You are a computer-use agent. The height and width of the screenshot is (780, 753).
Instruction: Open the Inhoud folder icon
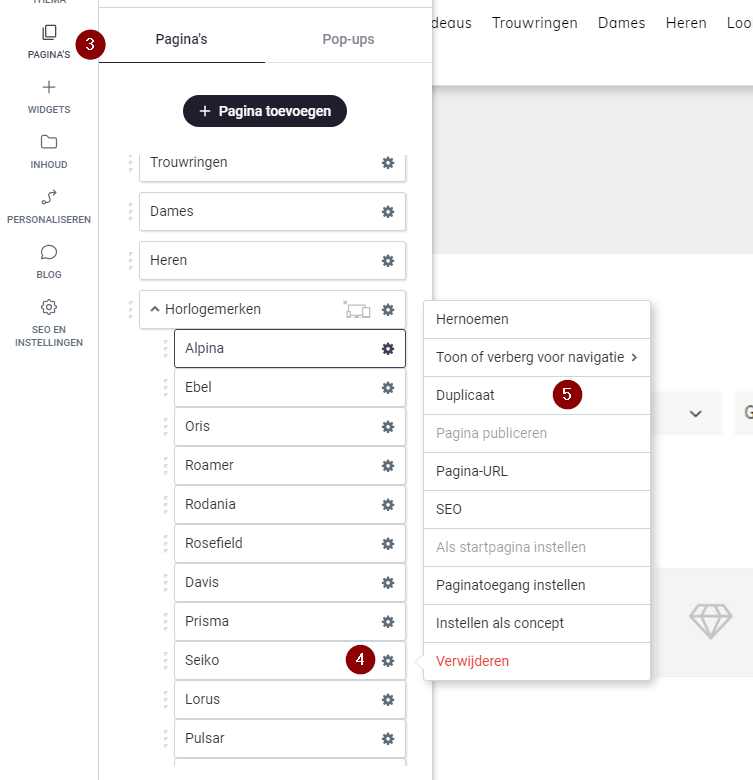tap(49, 142)
